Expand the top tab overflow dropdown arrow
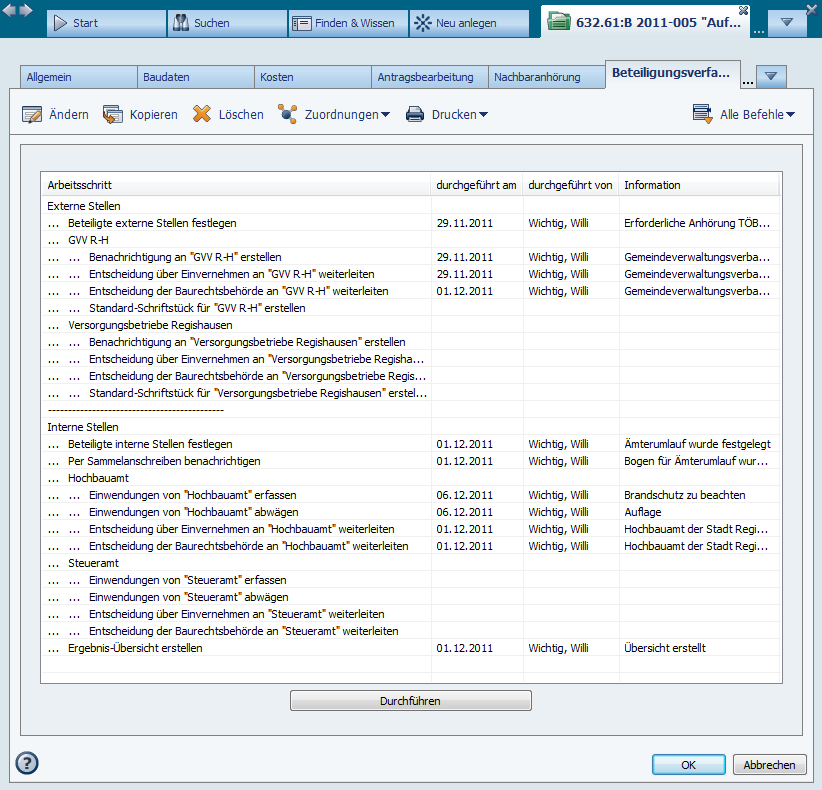The image size is (822, 790). pyautogui.click(x=787, y=23)
